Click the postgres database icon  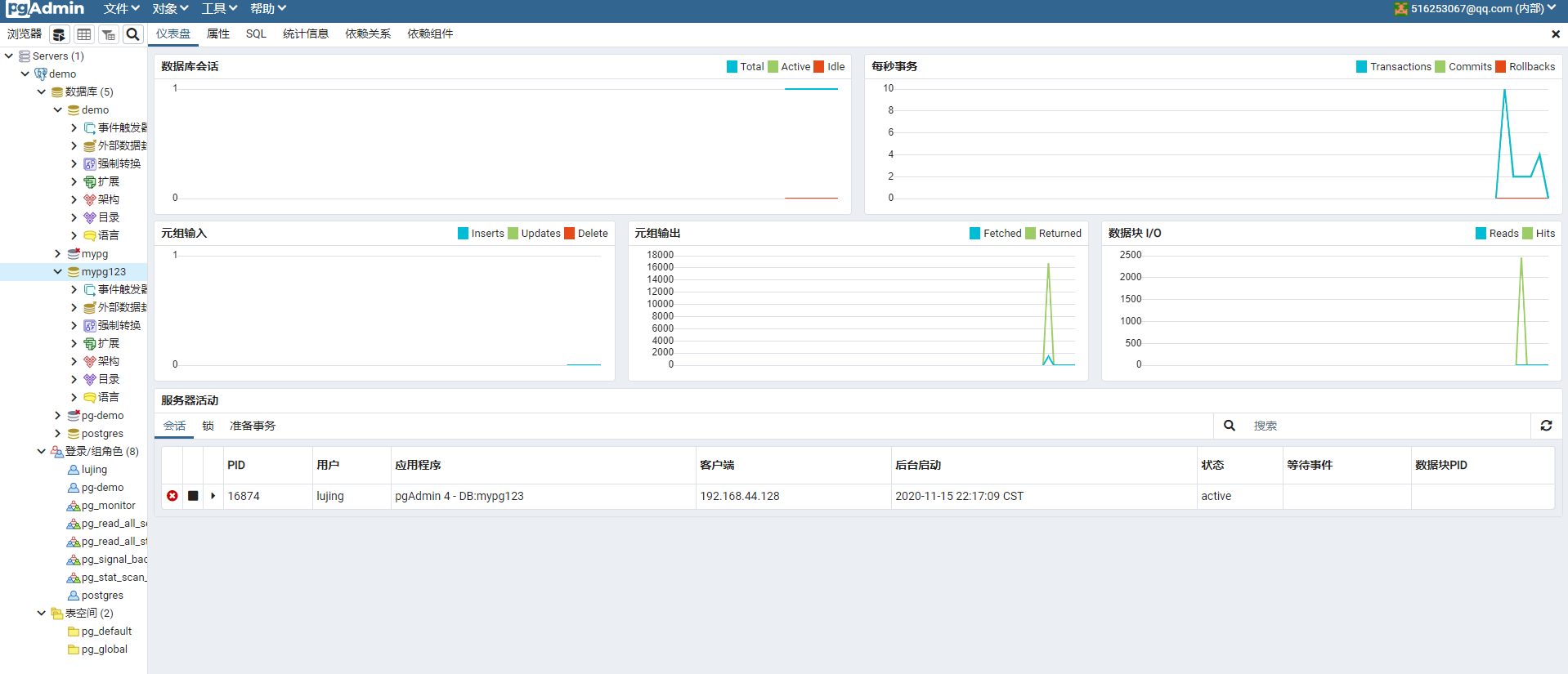click(74, 434)
